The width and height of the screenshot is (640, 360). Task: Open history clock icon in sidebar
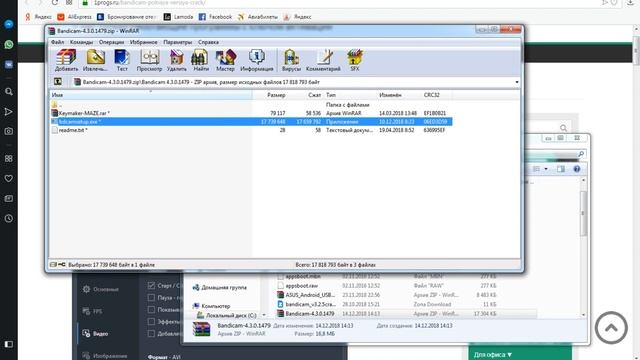[9, 218]
